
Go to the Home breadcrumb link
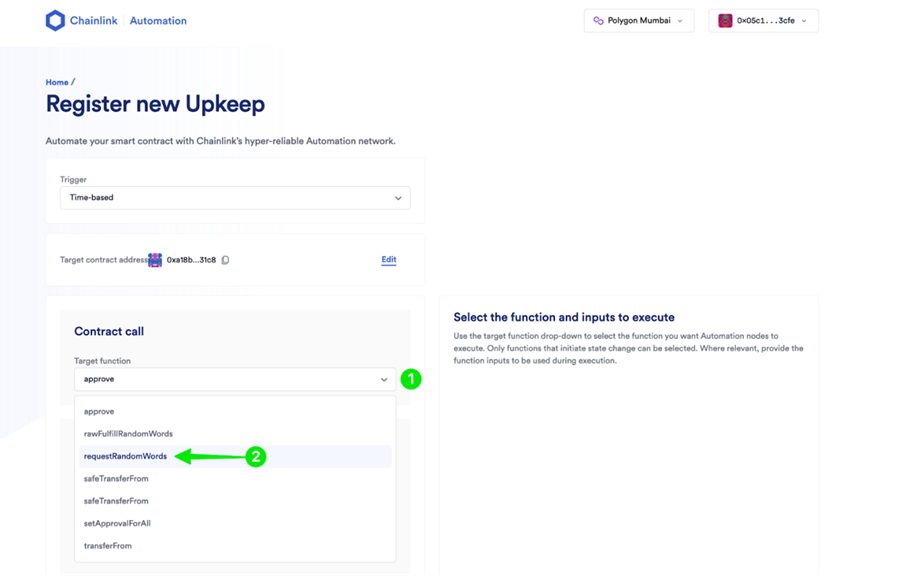pyautogui.click(x=57, y=82)
